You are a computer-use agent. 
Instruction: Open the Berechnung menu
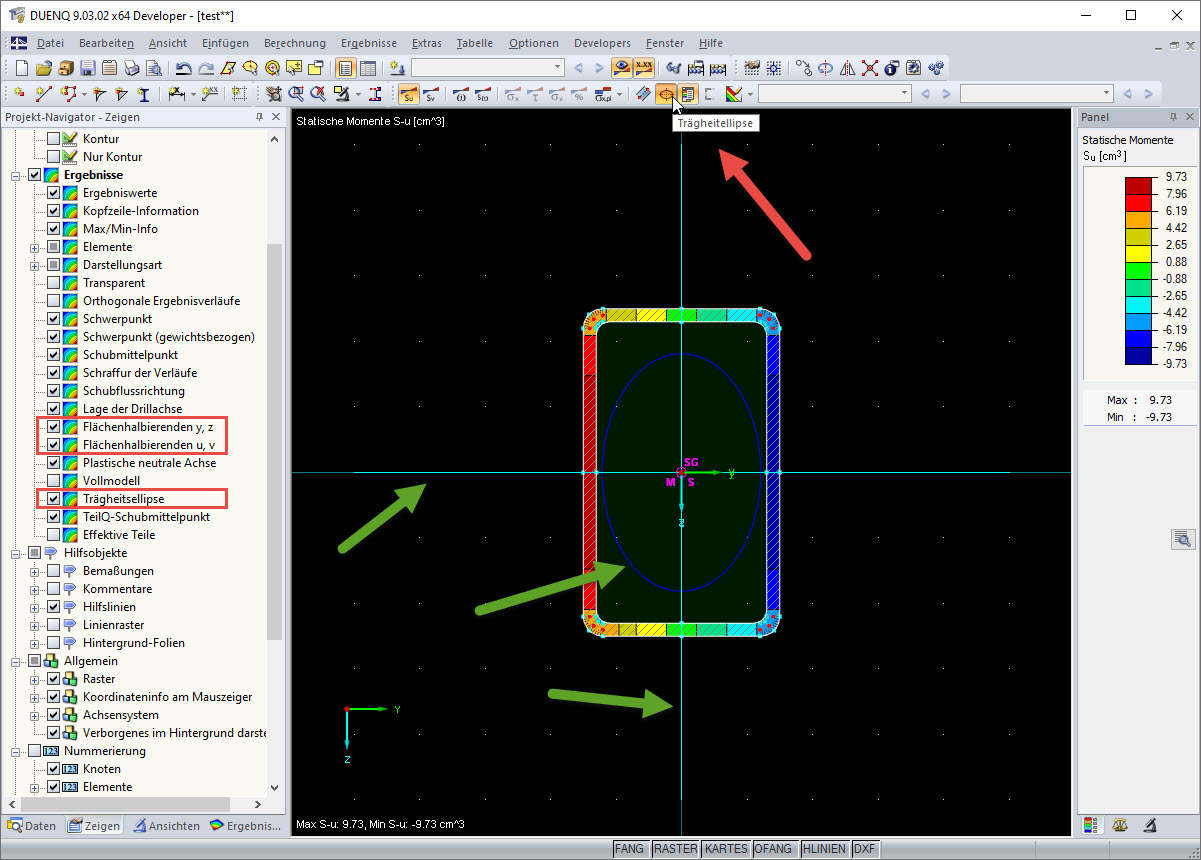pos(295,43)
